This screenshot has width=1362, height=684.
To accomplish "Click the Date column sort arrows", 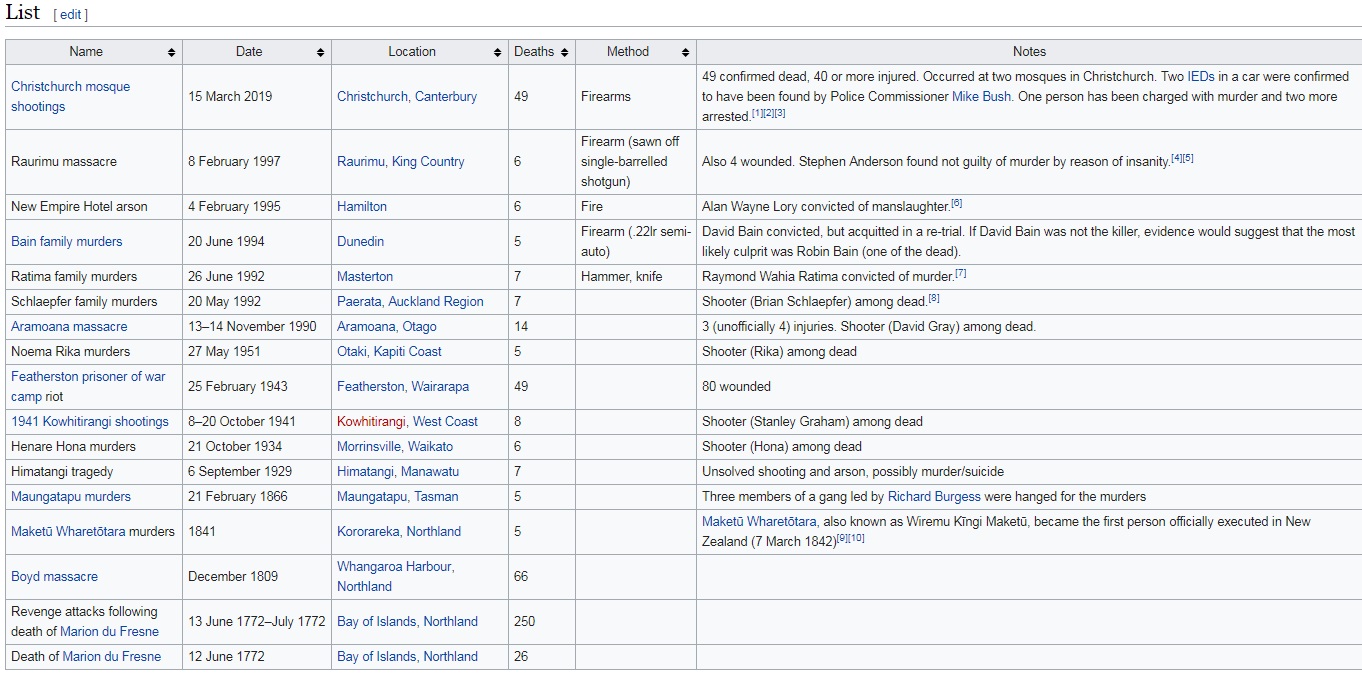I will click(x=320, y=52).
